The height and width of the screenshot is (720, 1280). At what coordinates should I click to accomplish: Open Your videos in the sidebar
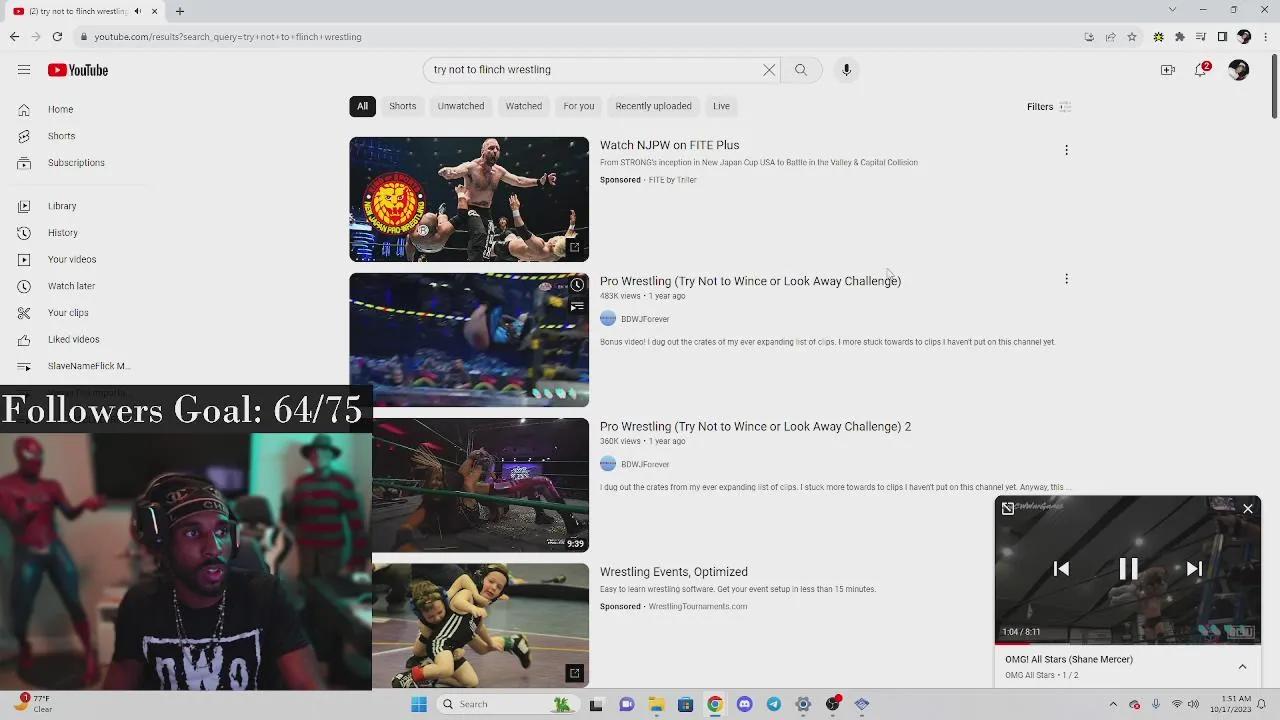tap(72, 260)
